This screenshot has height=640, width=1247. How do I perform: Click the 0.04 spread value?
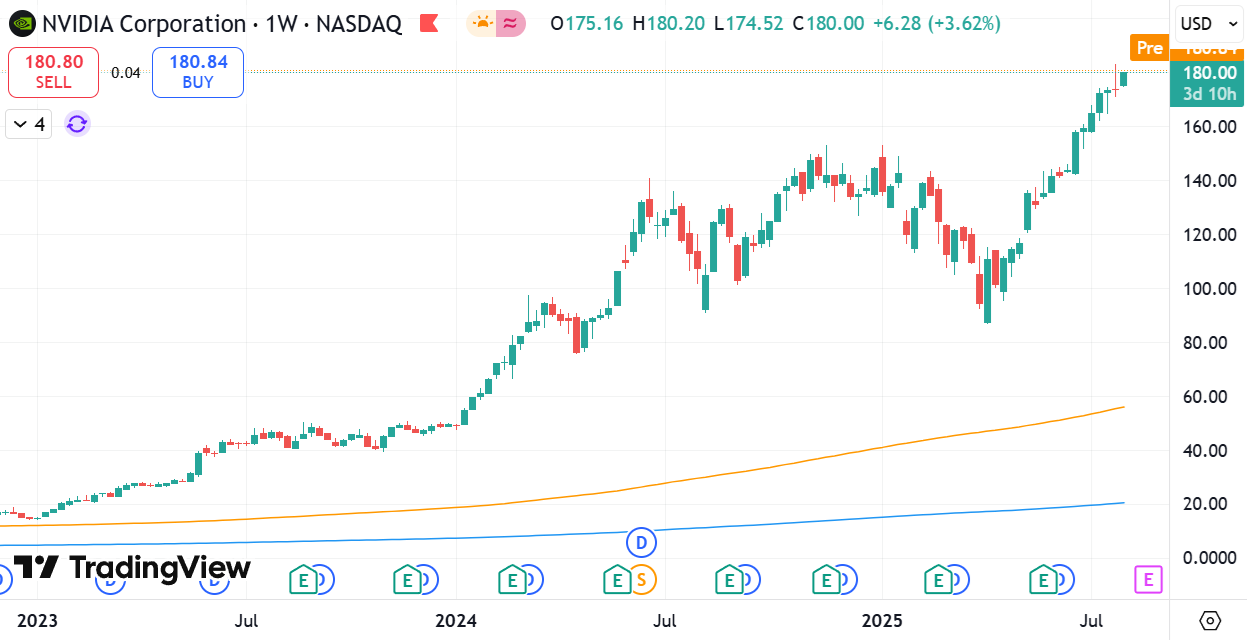[125, 72]
